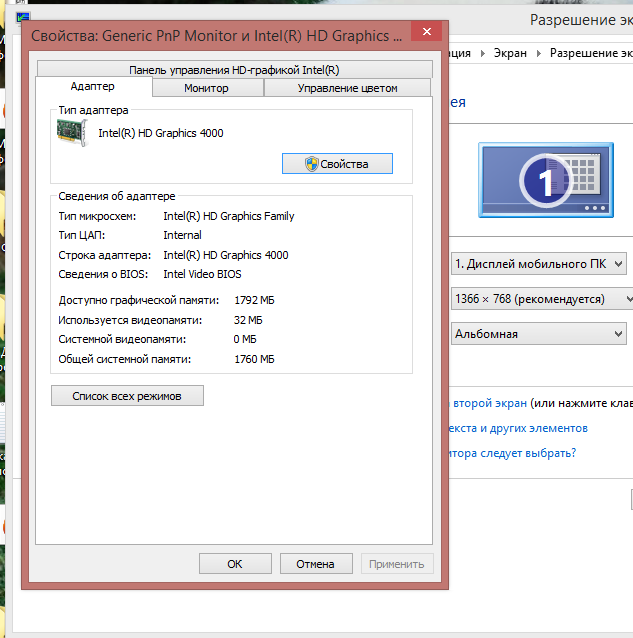Click the Свойства button with shield icon
The width and height of the screenshot is (633, 638).
coord(337,164)
